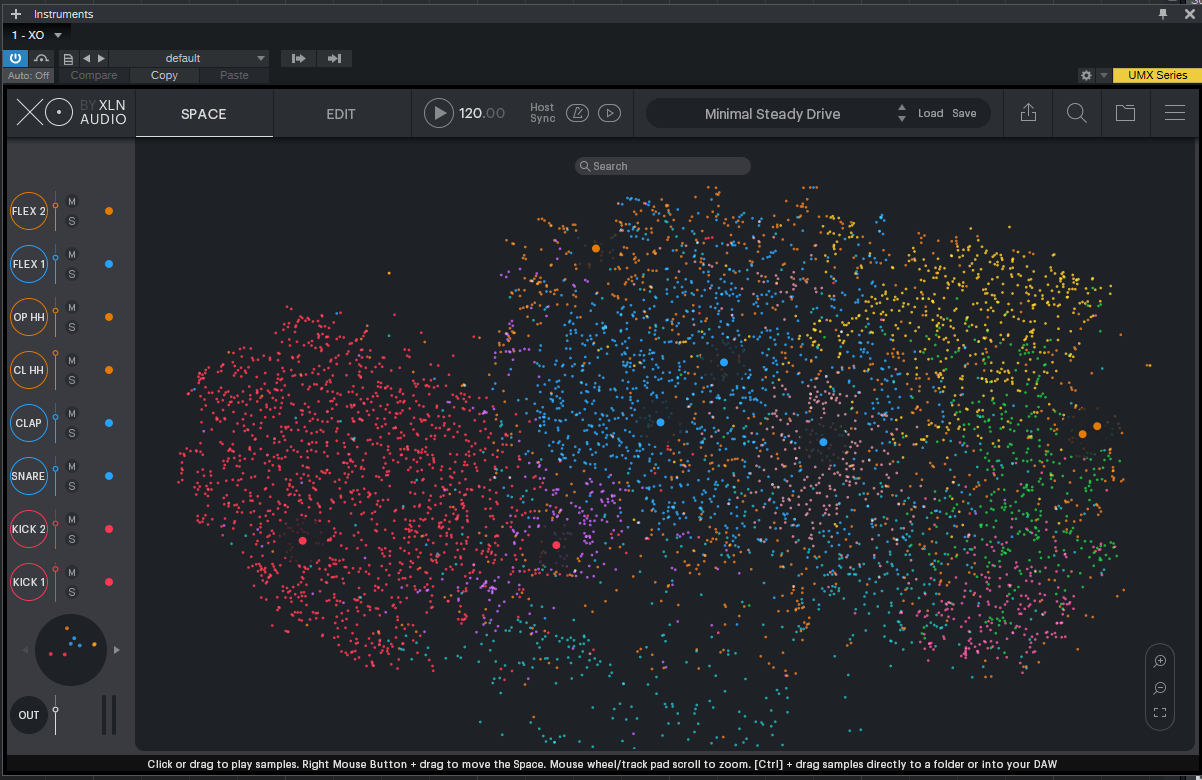Click the Paste button
1202x780 pixels.
(x=234, y=75)
